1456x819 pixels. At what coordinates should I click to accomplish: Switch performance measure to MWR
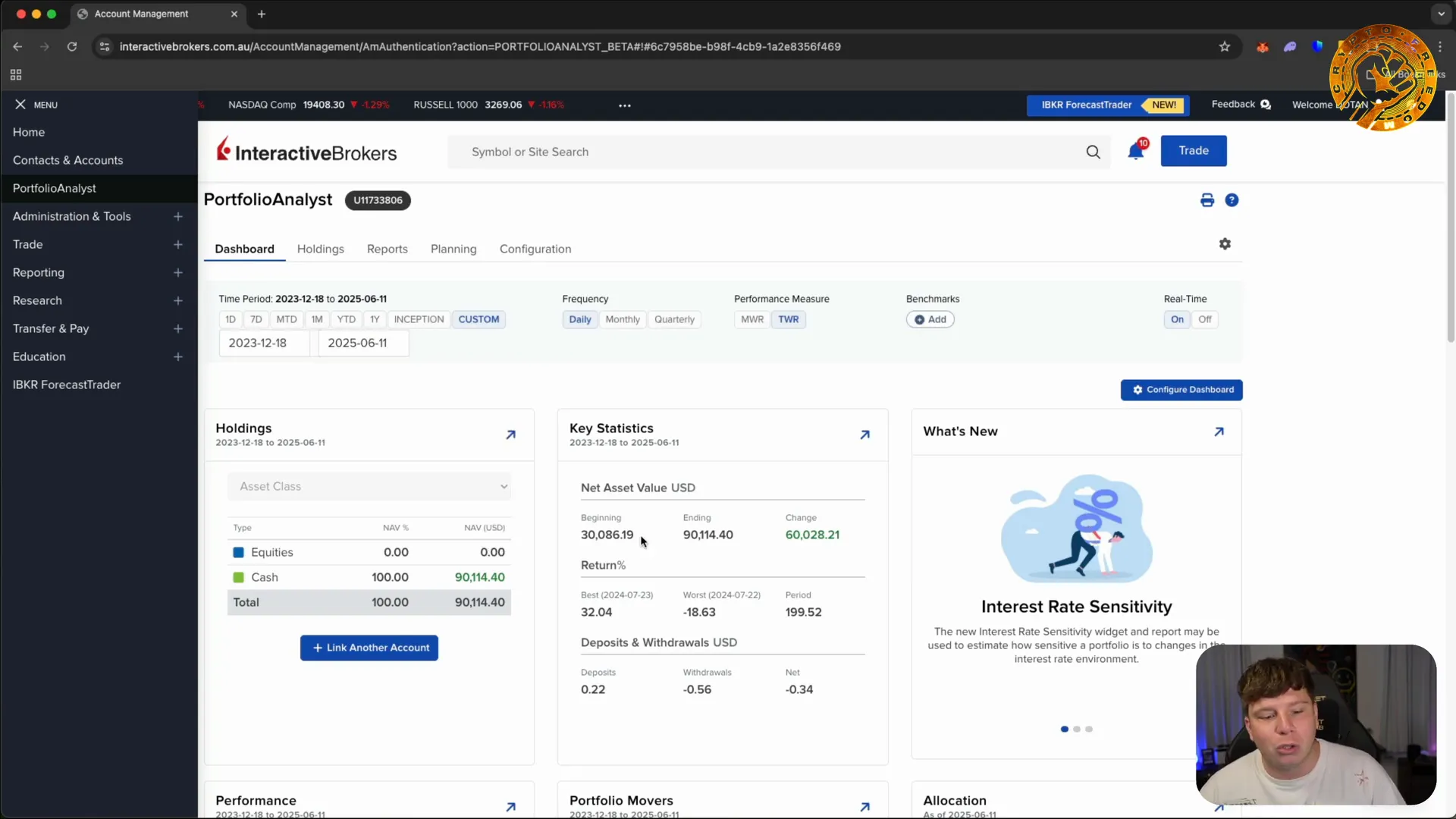pyautogui.click(x=752, y=319)
